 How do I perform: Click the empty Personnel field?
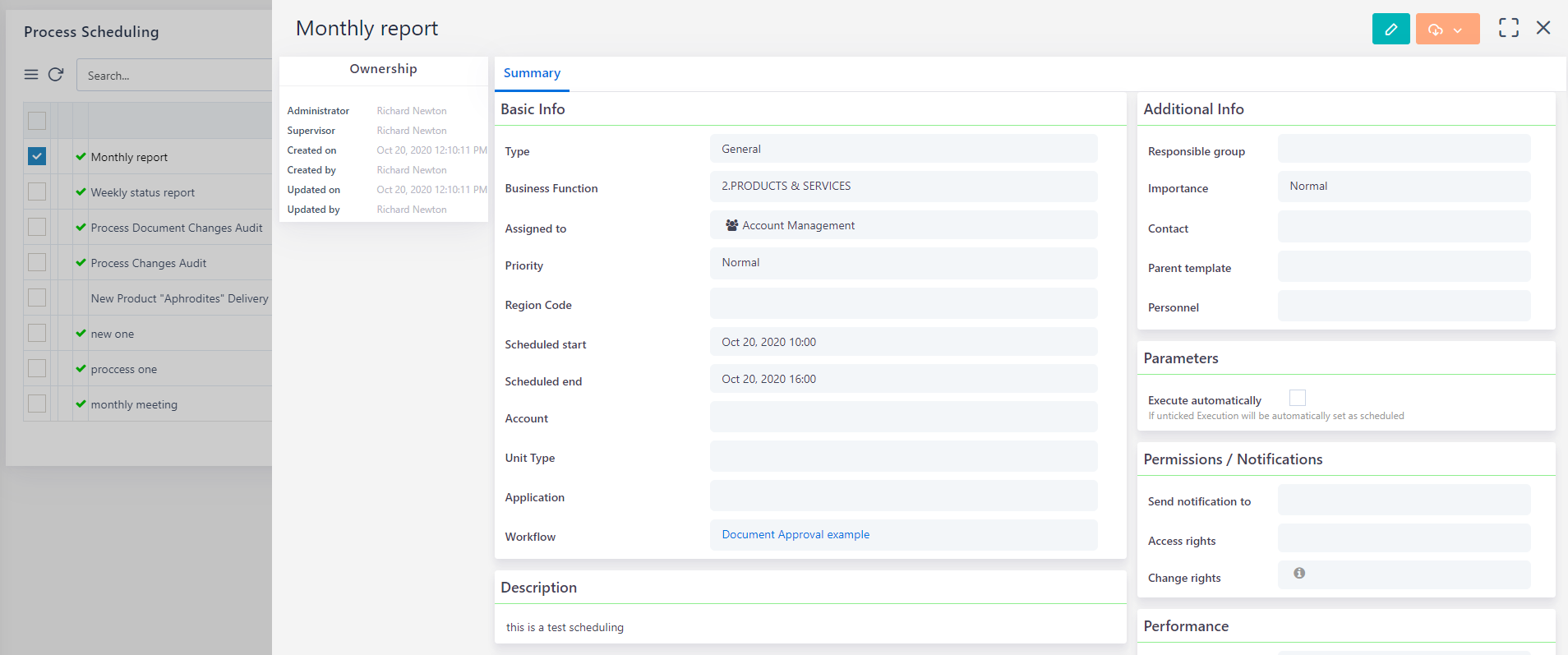[x=1404, y=306]
